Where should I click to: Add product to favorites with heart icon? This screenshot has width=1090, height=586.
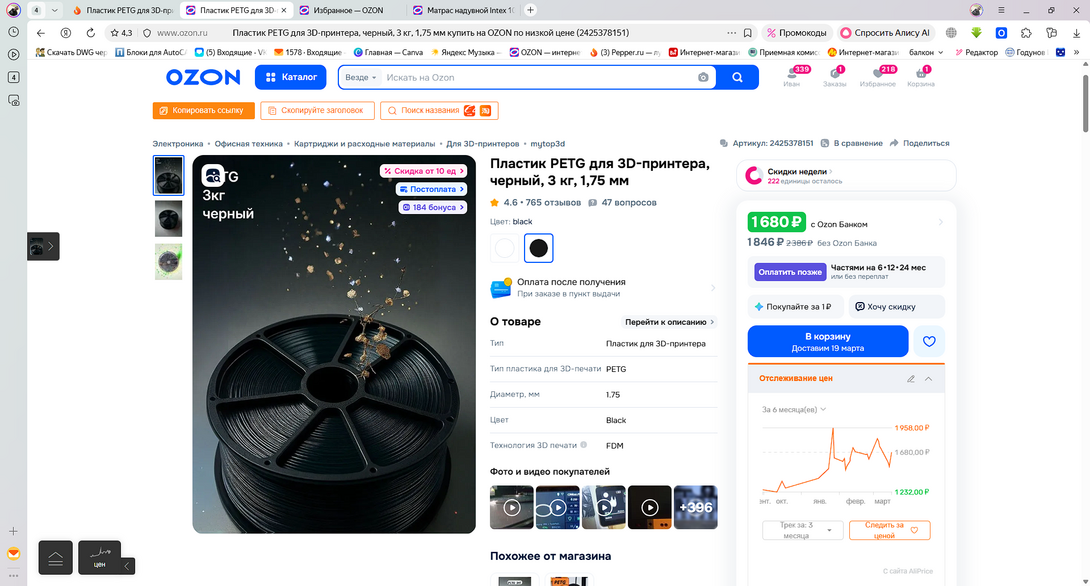pyautogui.click(x=929, y=341)
